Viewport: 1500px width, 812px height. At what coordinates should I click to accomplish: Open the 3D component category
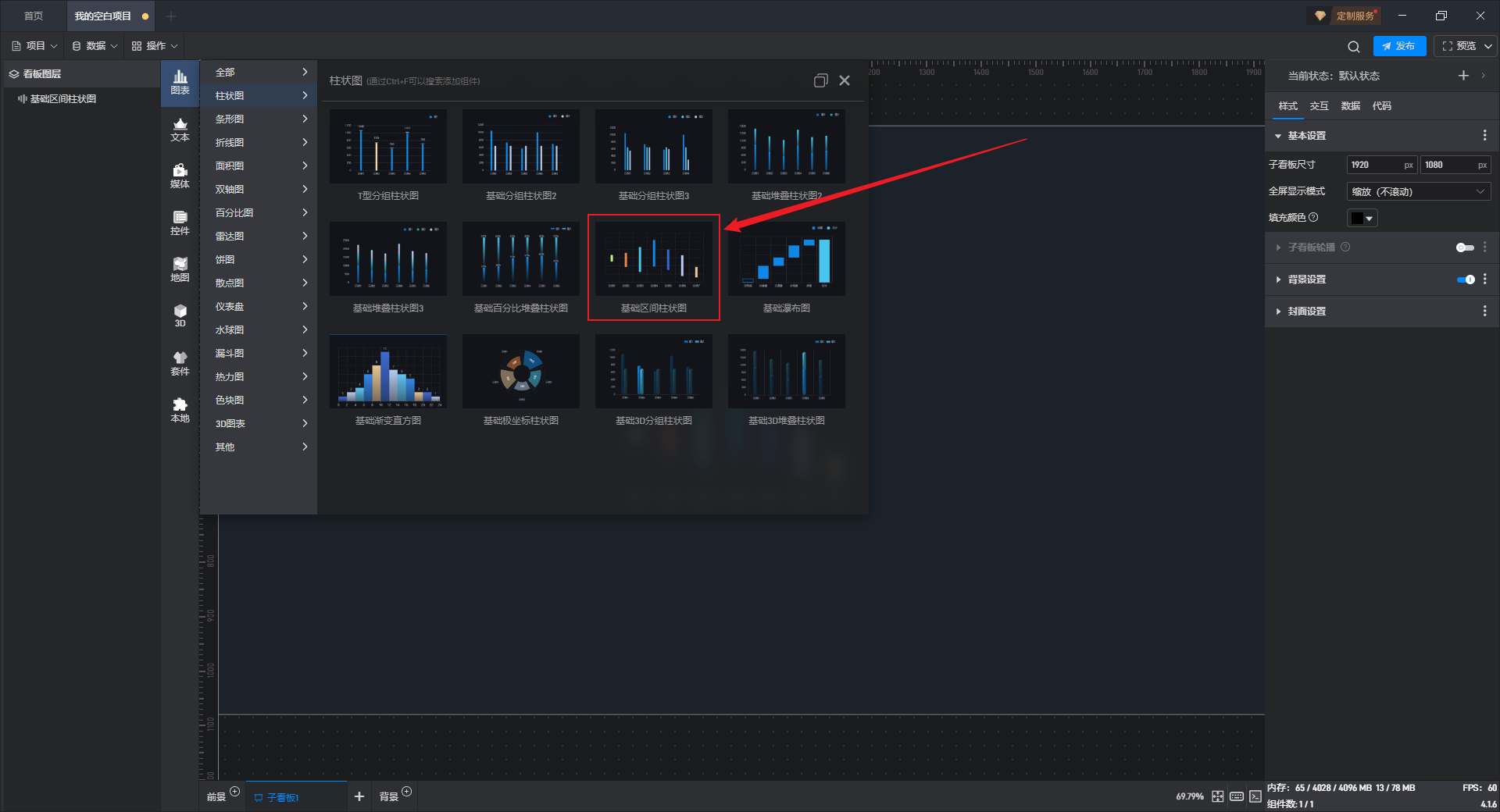click(180, 315)
